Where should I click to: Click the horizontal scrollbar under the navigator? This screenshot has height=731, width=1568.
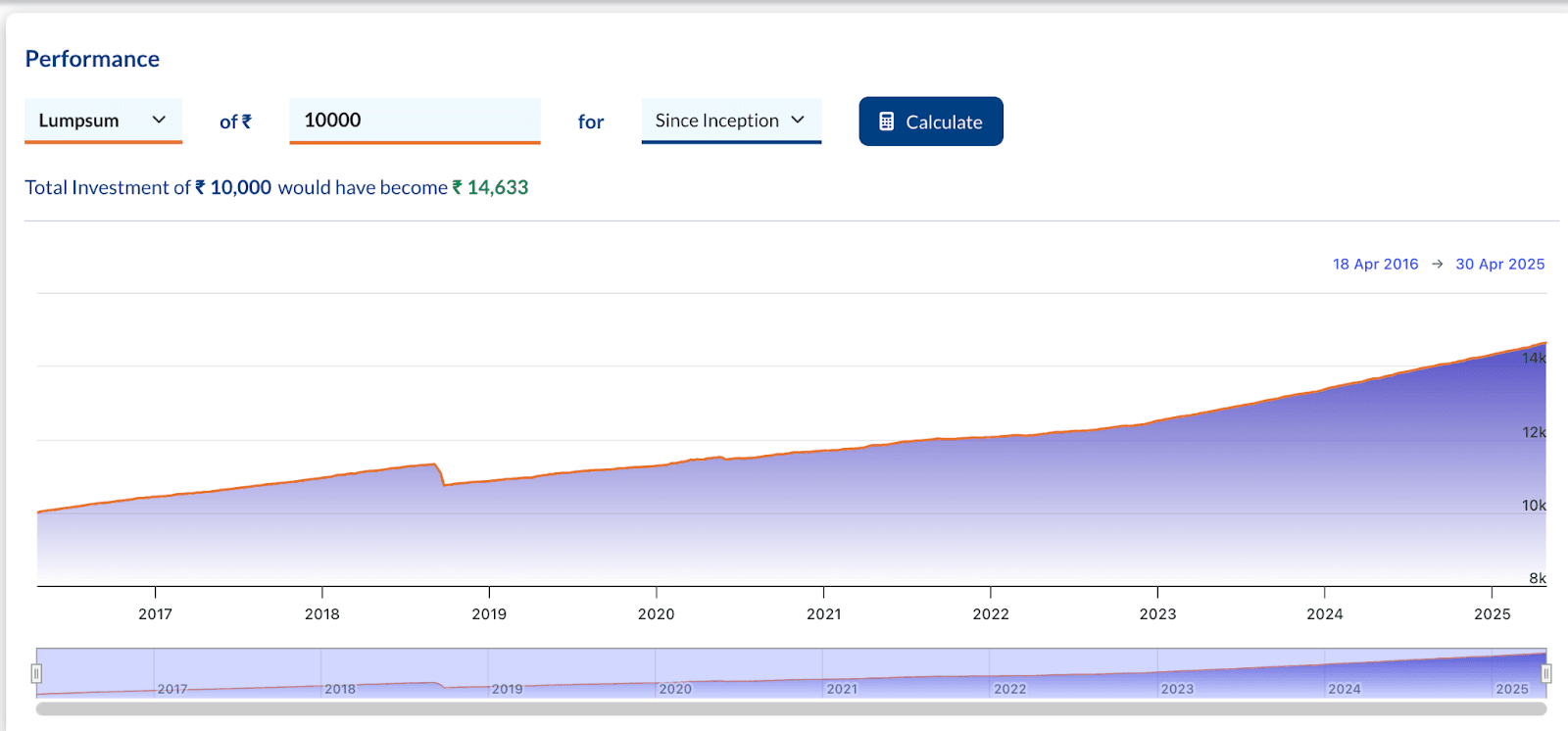[791, 708]
